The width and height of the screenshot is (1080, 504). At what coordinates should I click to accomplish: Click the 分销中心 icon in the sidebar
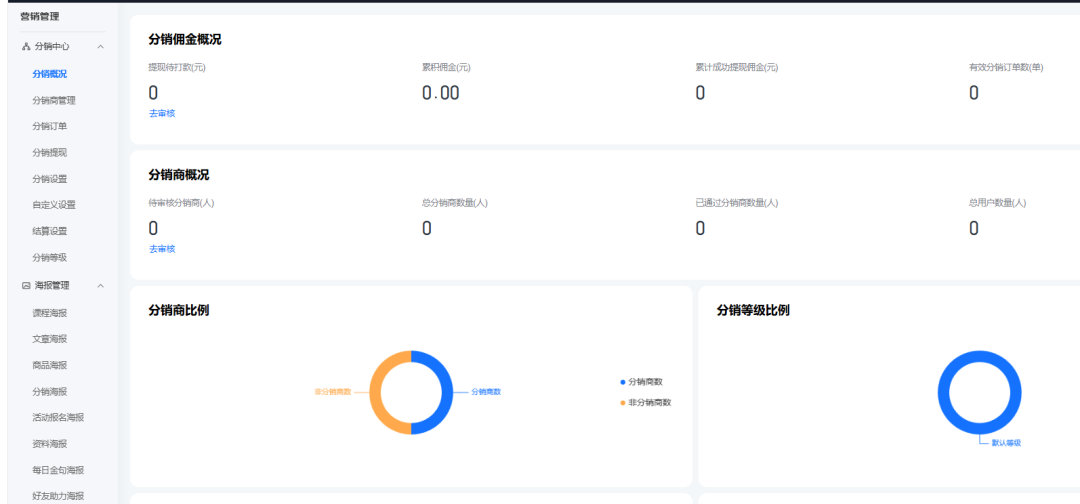tap(26, 47)
